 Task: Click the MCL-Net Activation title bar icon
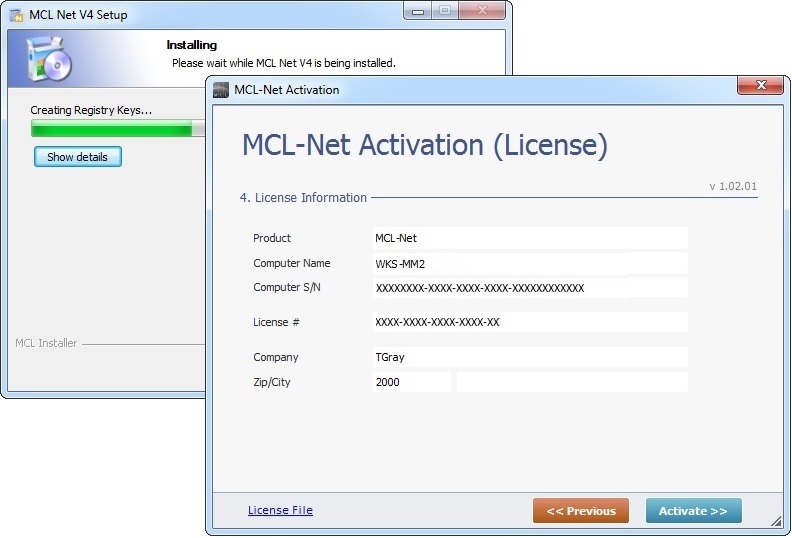click(221, 90)
